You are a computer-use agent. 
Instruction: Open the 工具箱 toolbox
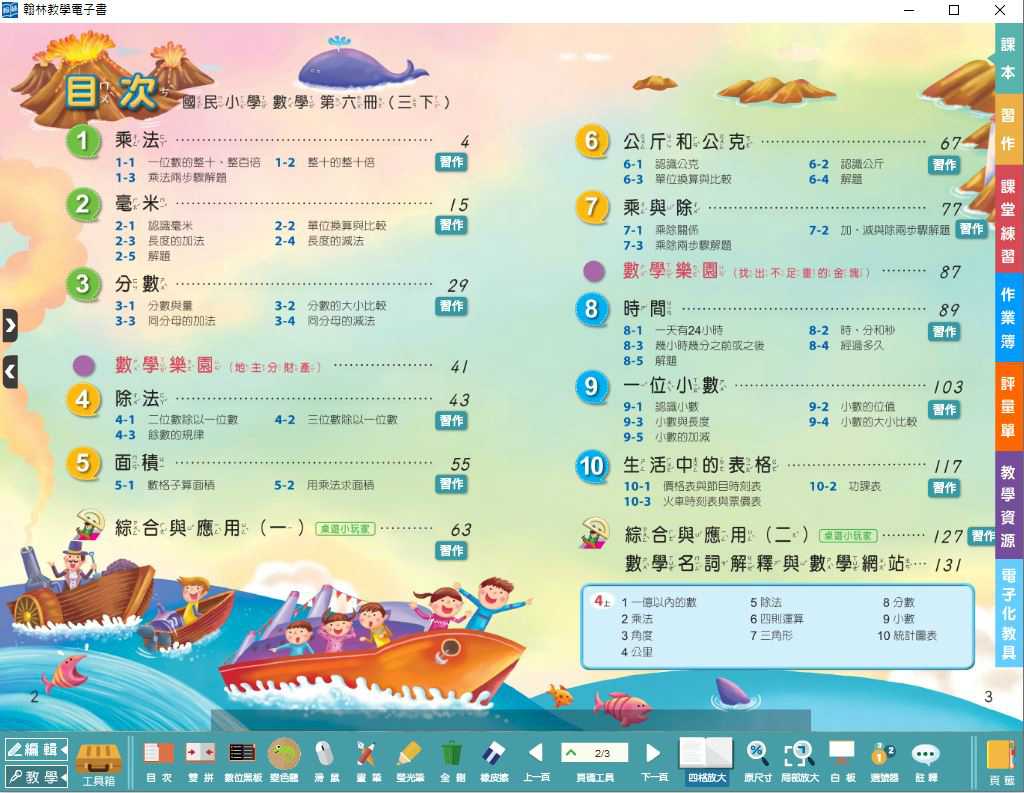pos(99,763)
